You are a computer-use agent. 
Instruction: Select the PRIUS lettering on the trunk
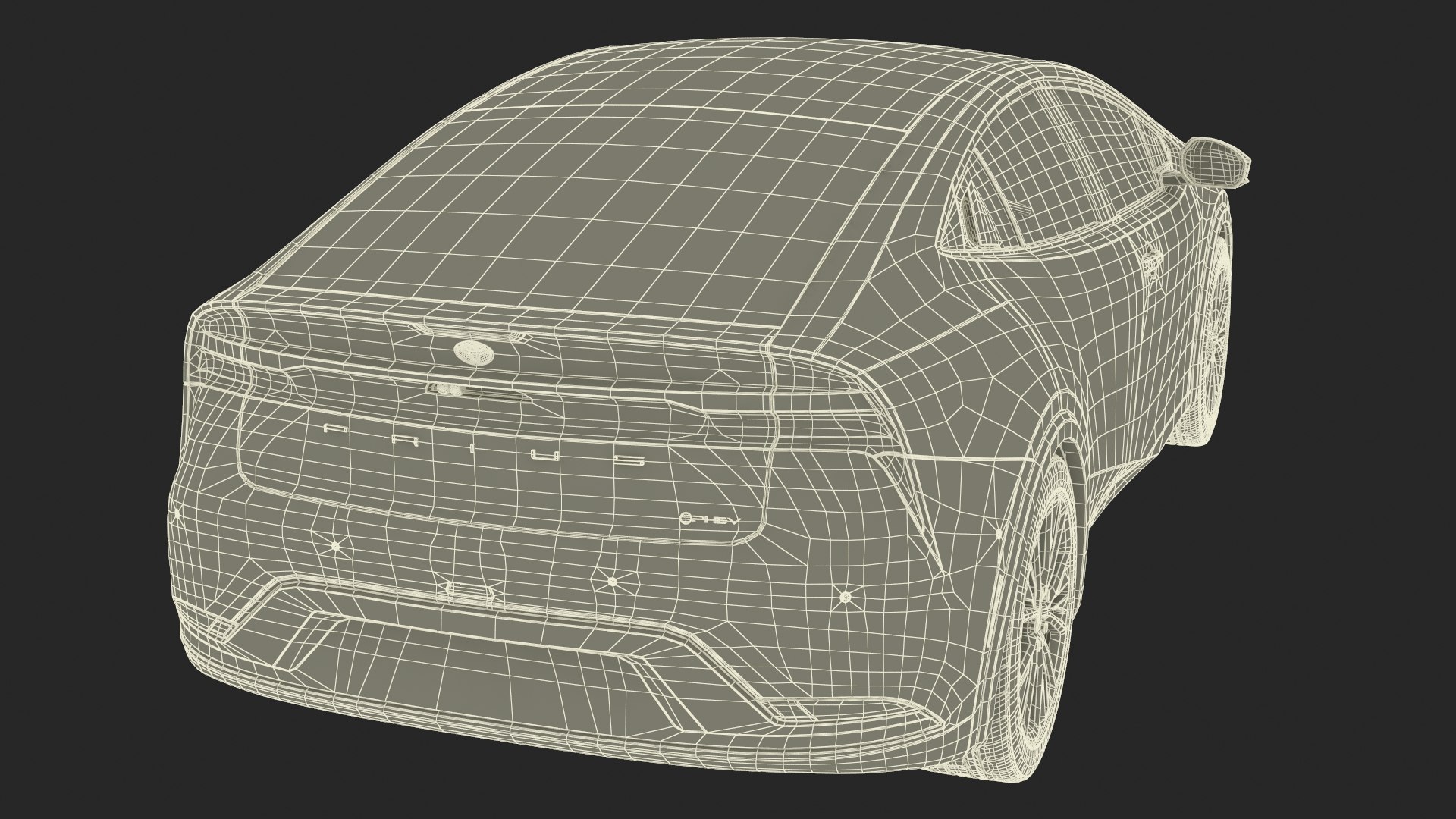pyautogui.click(x=485, y=444)
